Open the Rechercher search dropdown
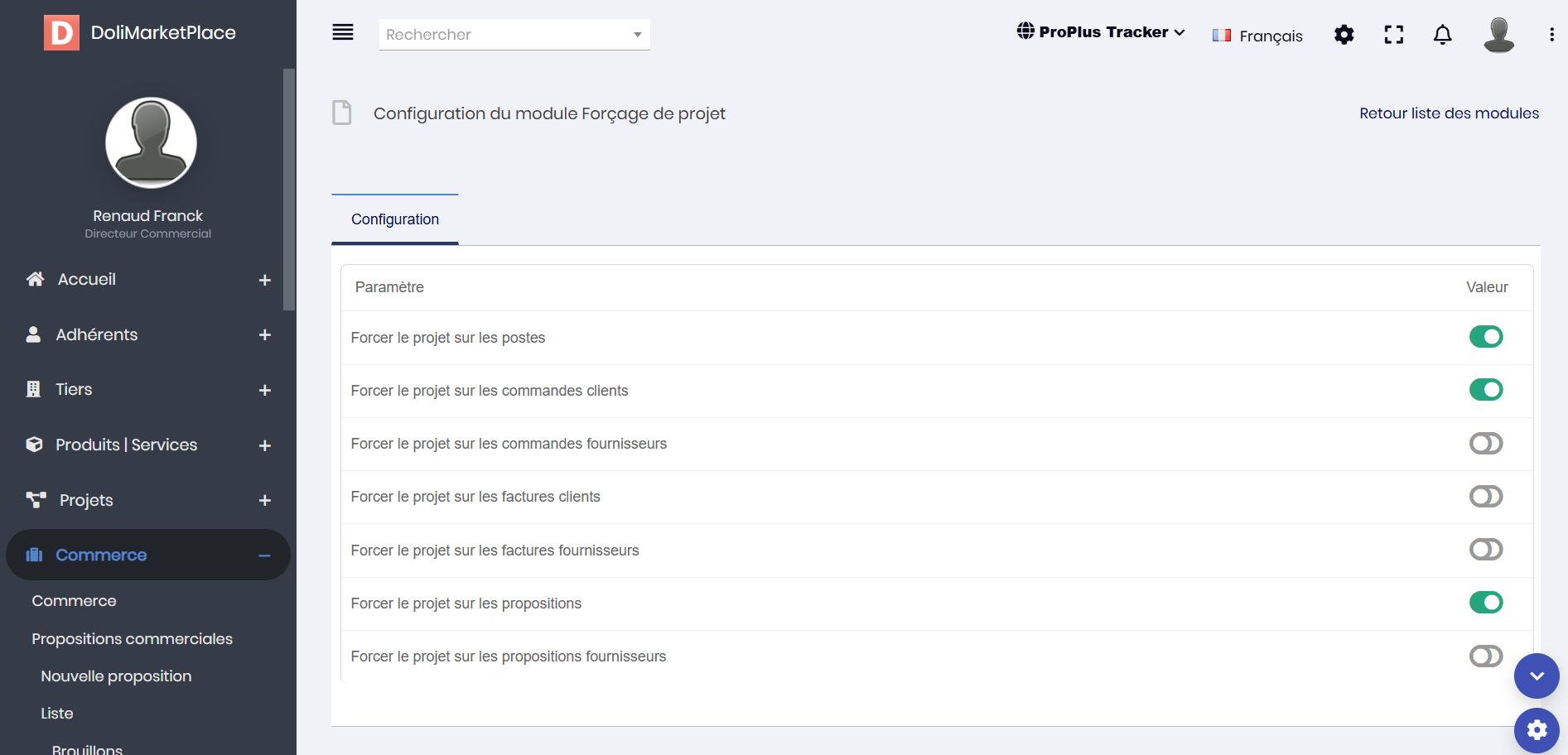 tap(514, 35)
